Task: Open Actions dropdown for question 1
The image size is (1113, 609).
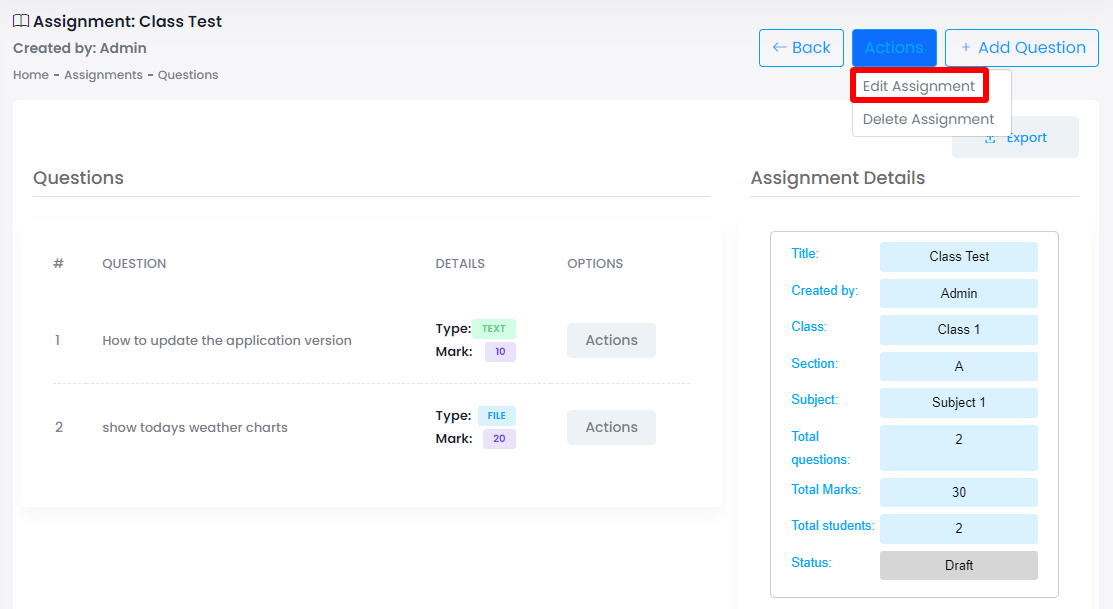Action: point(611,340)
